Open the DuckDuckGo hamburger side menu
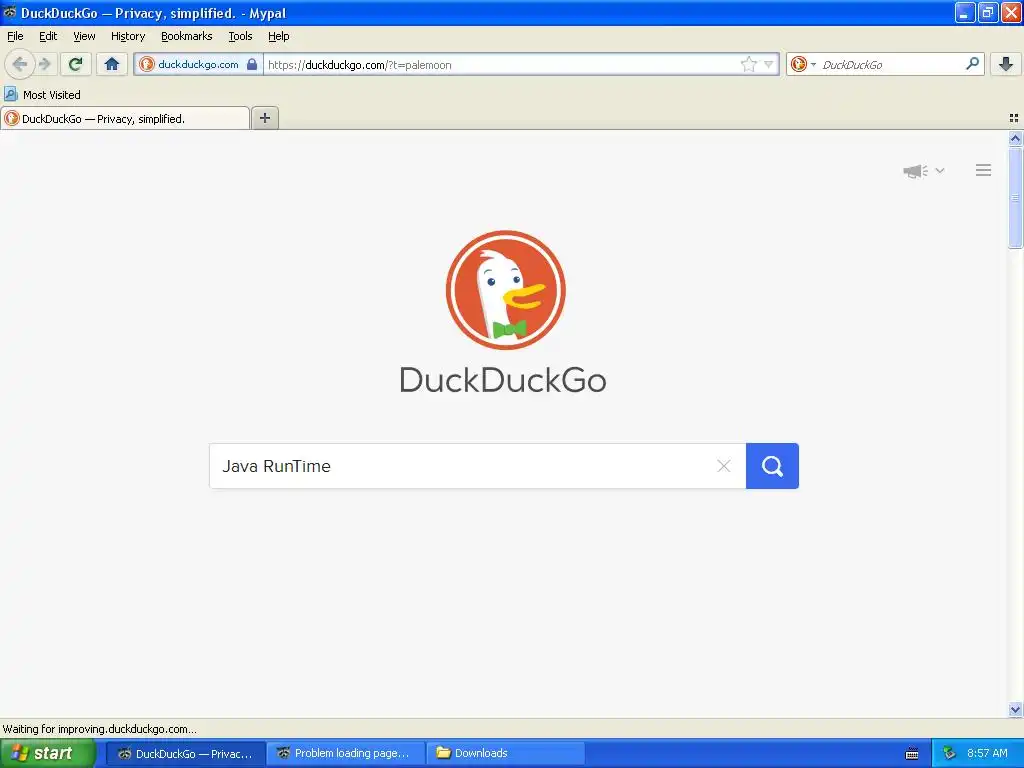This screenshot has width=1024, height=768. (984, 170)
